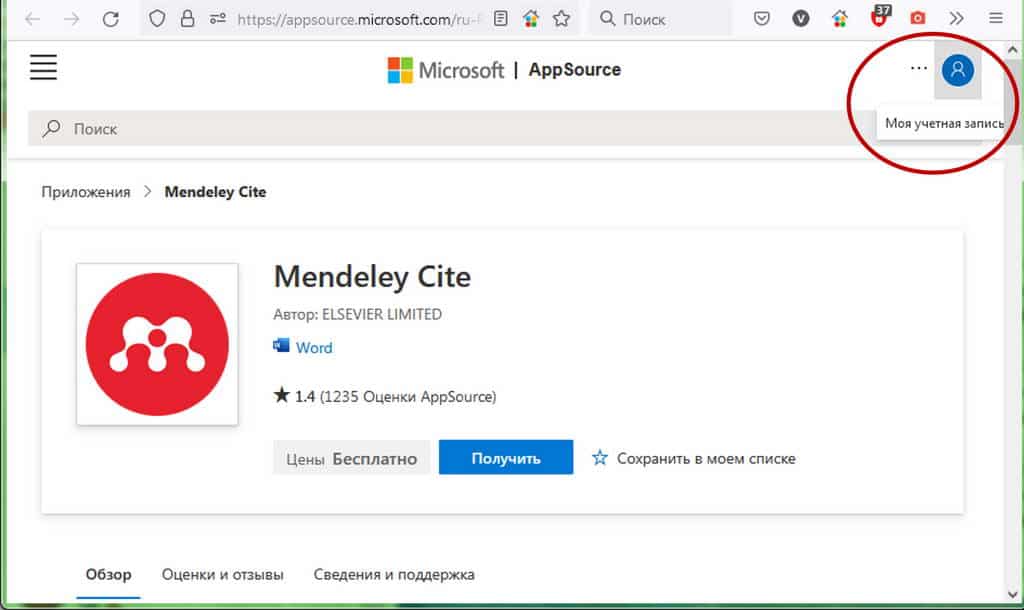The image size is (1024, 610).
Task: Click the browser forward arrow
Action: pos(71,19)
